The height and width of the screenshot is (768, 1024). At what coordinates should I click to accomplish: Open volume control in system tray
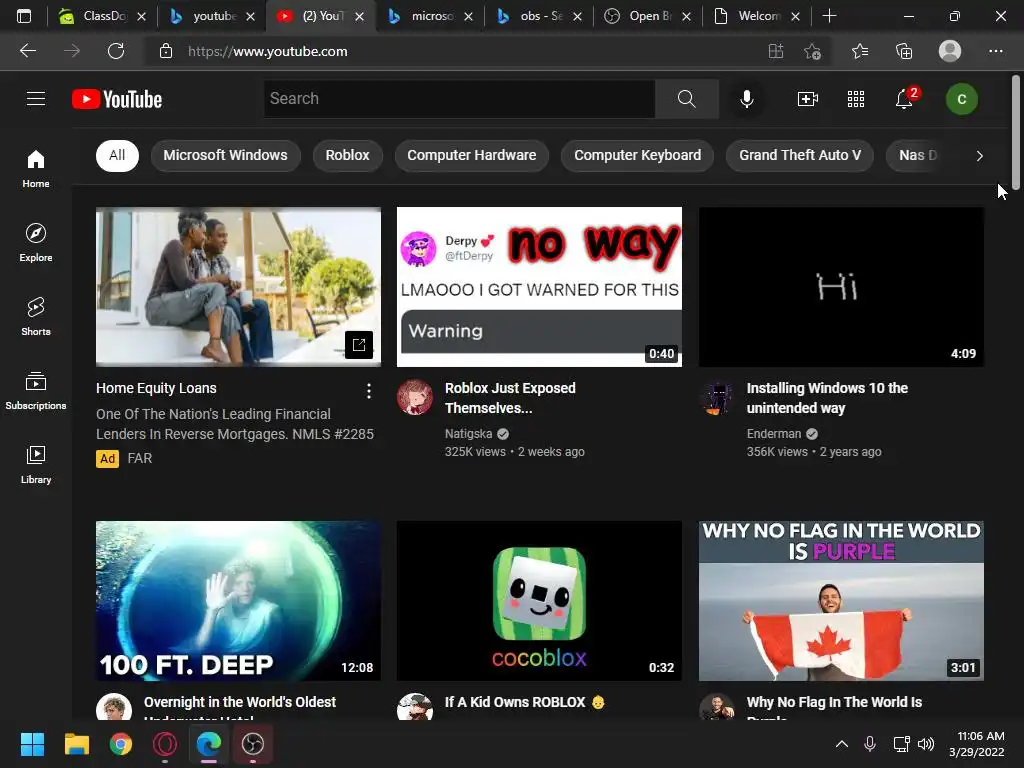click(926, 744)
